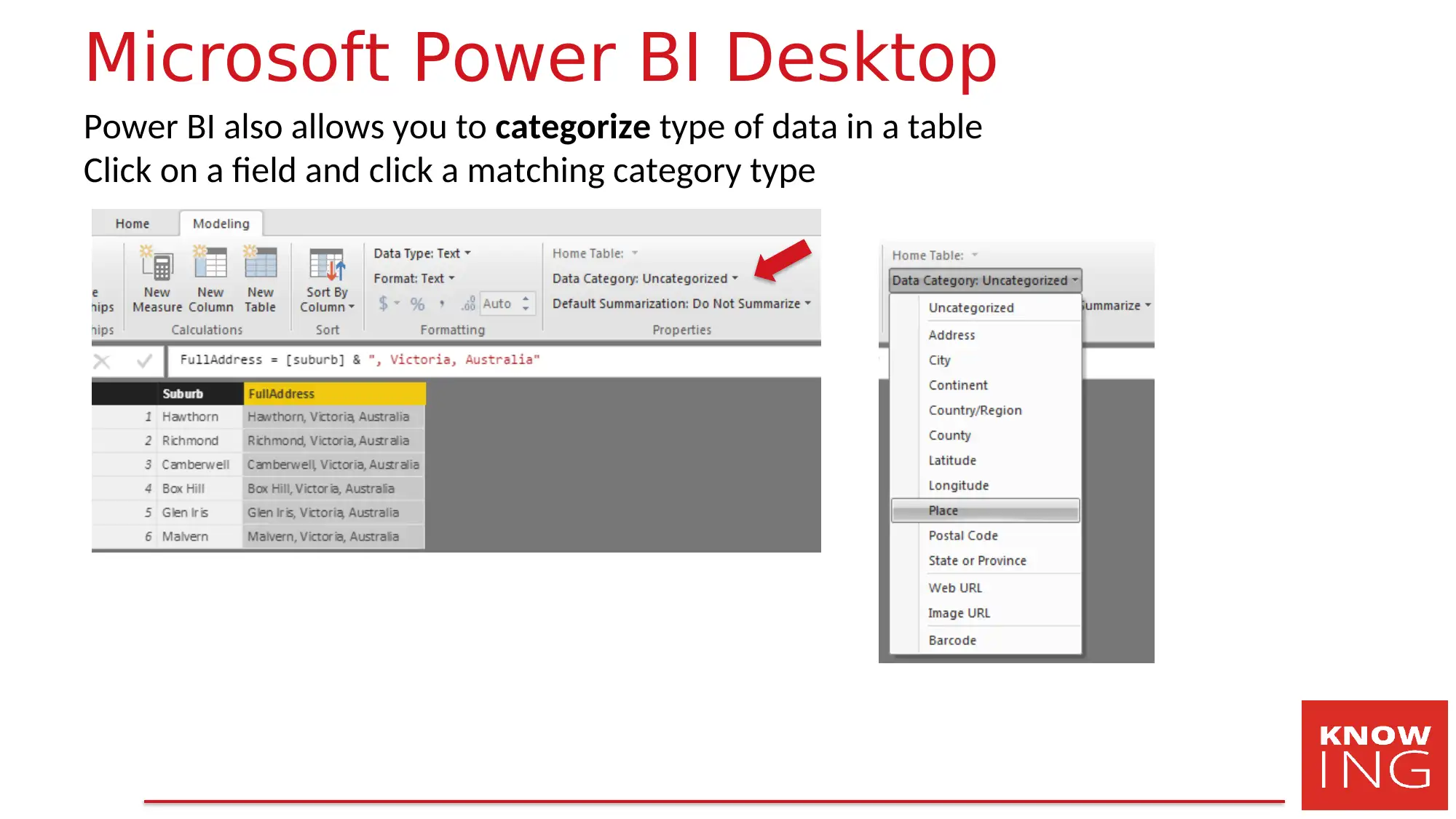
Task: Open the Sort By Column button
Action: pos(327,281)
